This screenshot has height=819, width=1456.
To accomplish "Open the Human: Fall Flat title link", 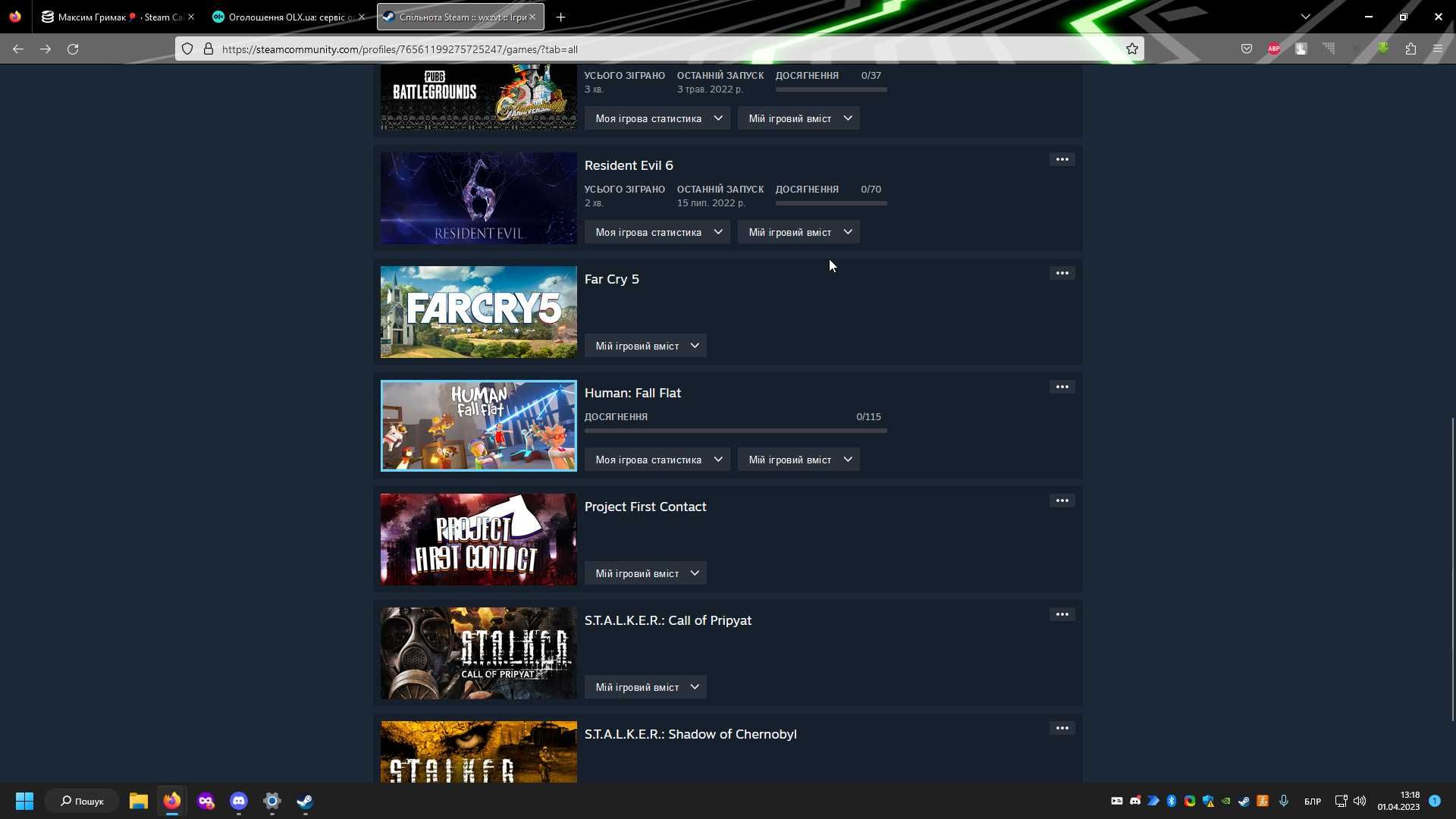I will (x=632, y=393).
